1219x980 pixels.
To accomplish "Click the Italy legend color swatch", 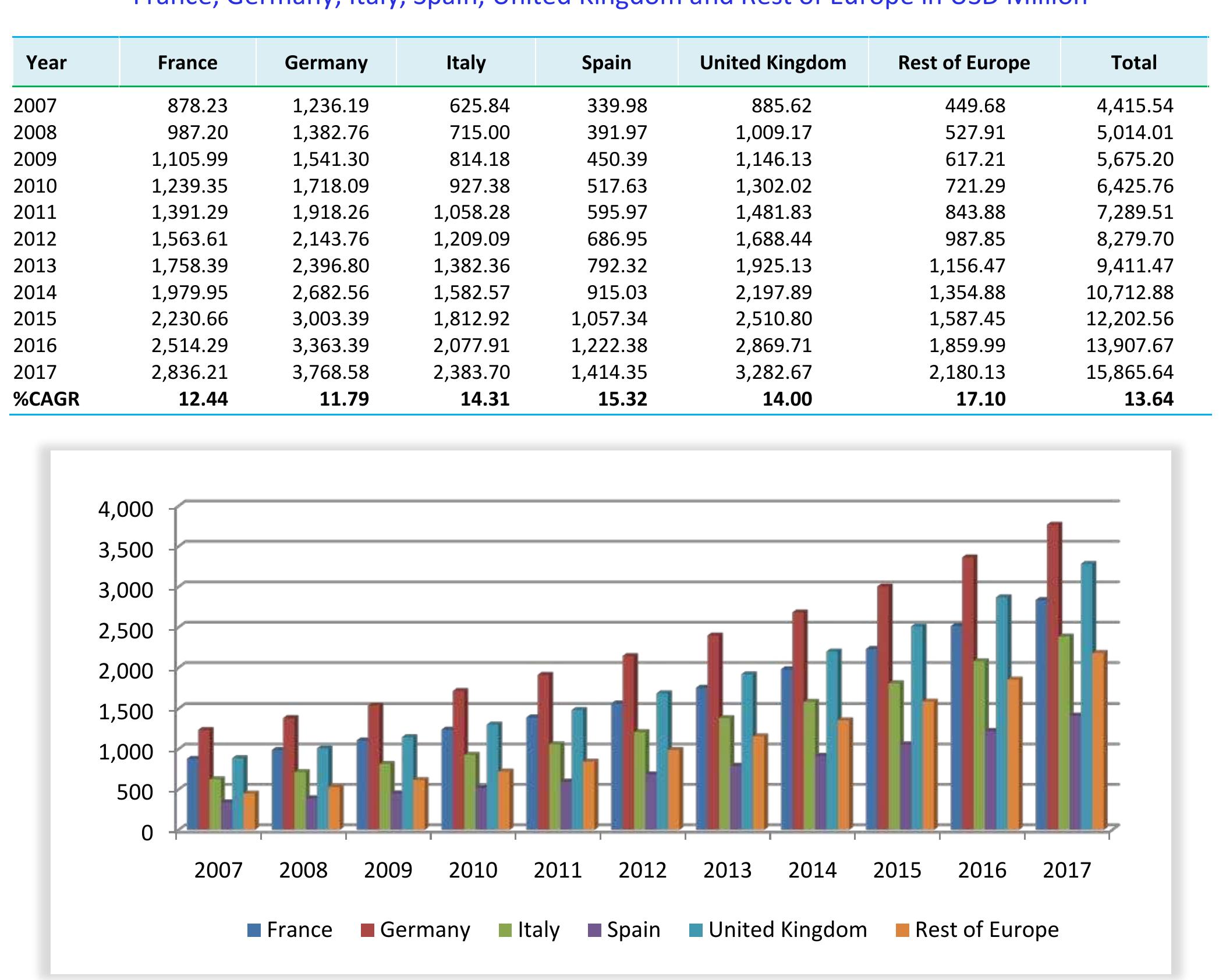I will click(505, 930).
